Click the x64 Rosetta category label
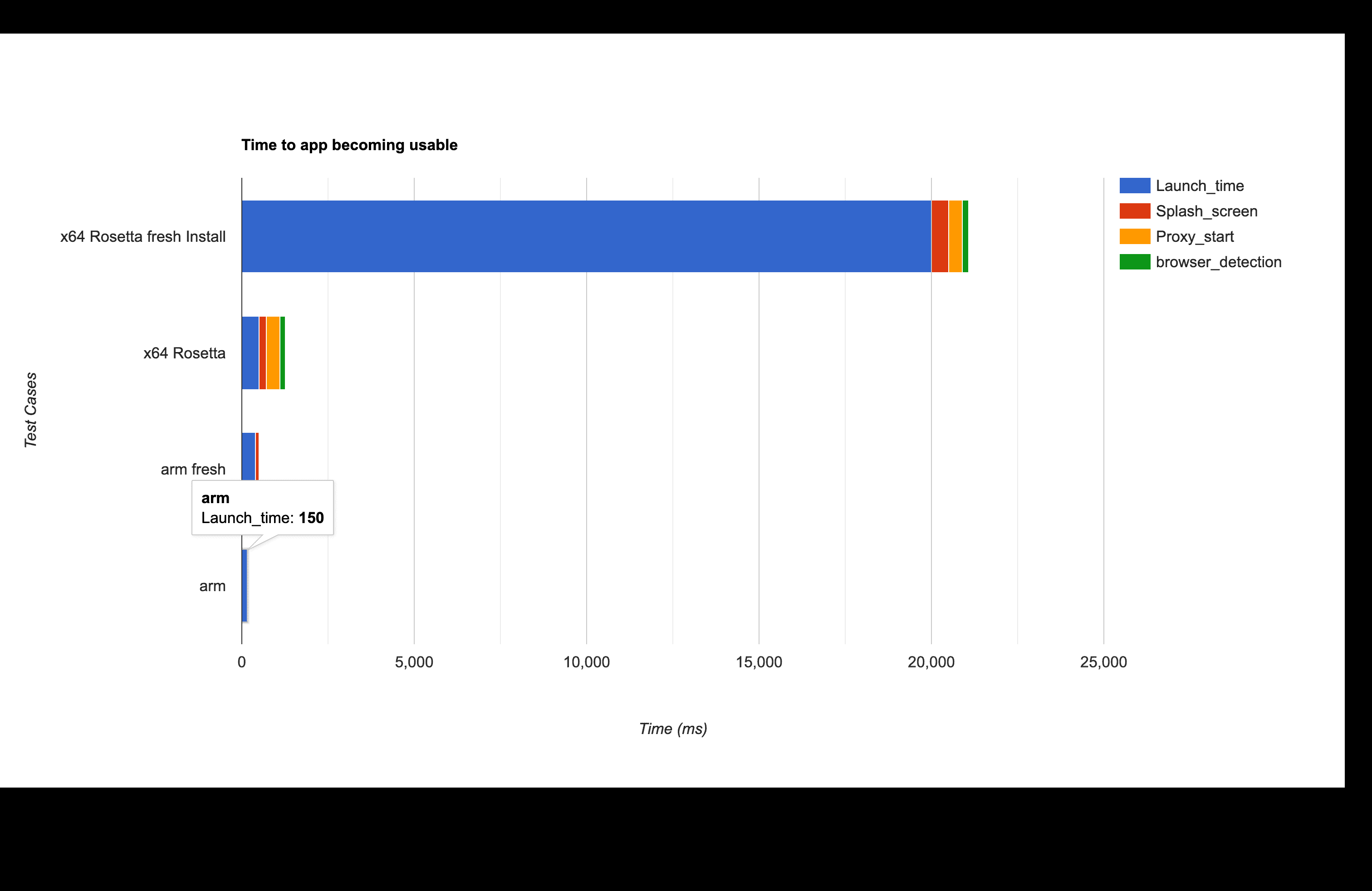The width and height of the screenshot is (1372, 891). tap(185, 352)
